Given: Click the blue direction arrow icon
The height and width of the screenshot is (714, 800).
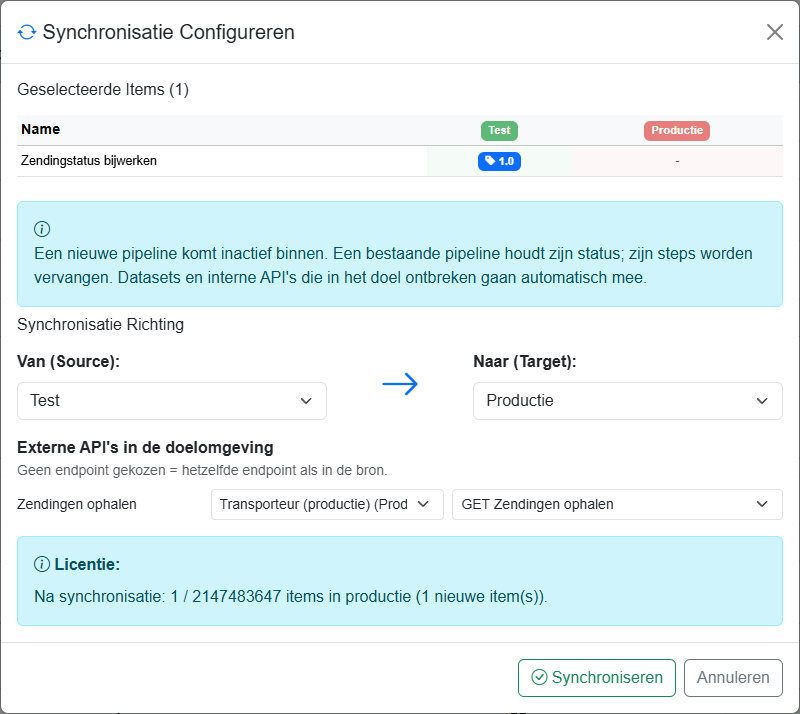Looking at the screenshot, I should click(x=400, y=384).
